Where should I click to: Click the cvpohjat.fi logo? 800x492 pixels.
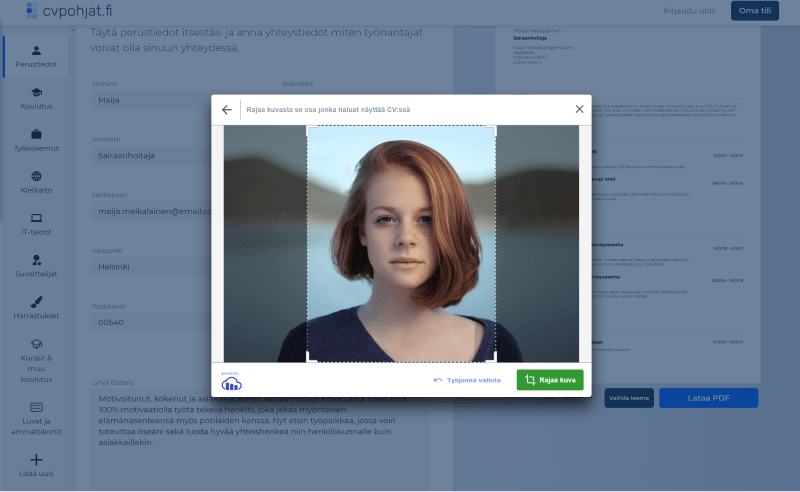(69, 10)
